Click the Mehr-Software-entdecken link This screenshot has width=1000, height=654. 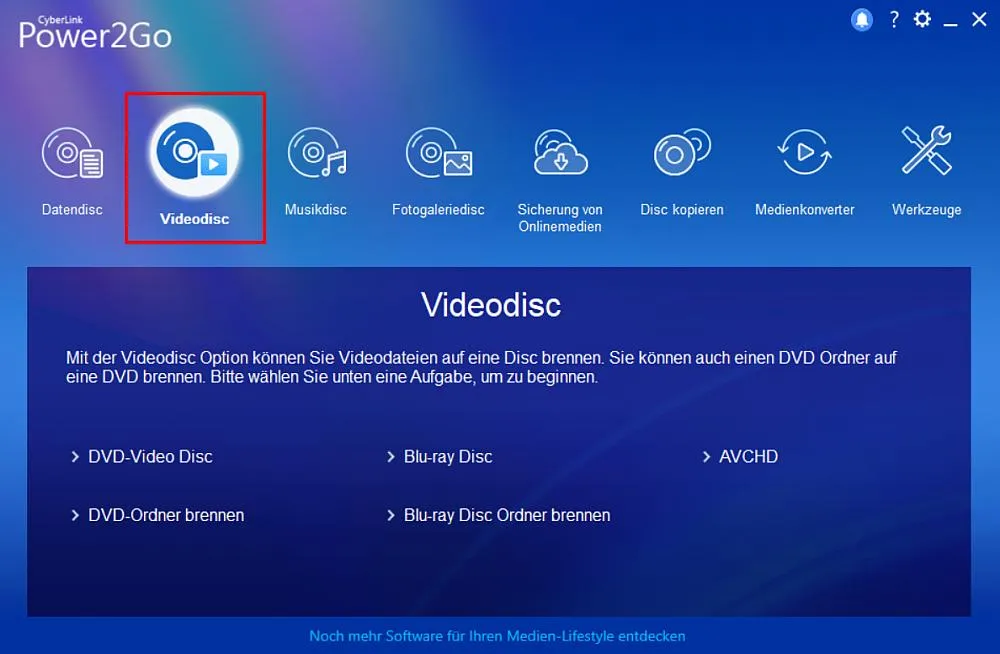[499, 636]
